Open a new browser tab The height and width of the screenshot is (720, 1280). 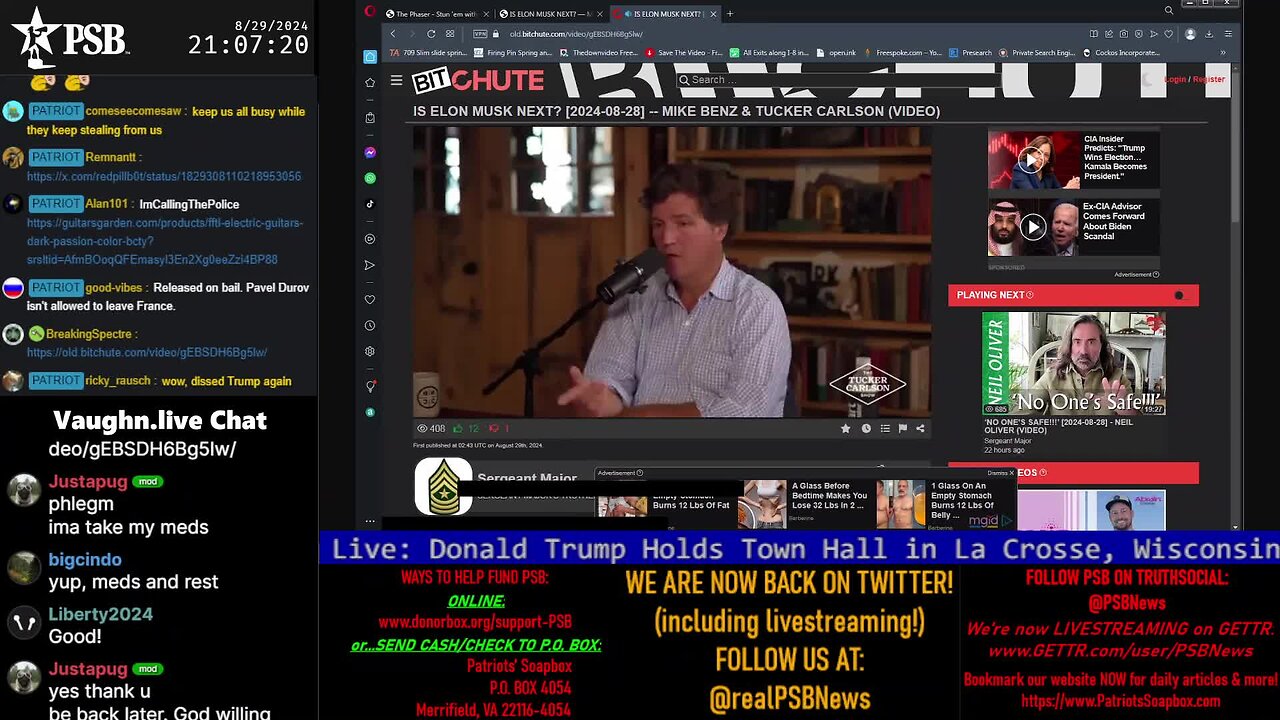tap(730, 14)
